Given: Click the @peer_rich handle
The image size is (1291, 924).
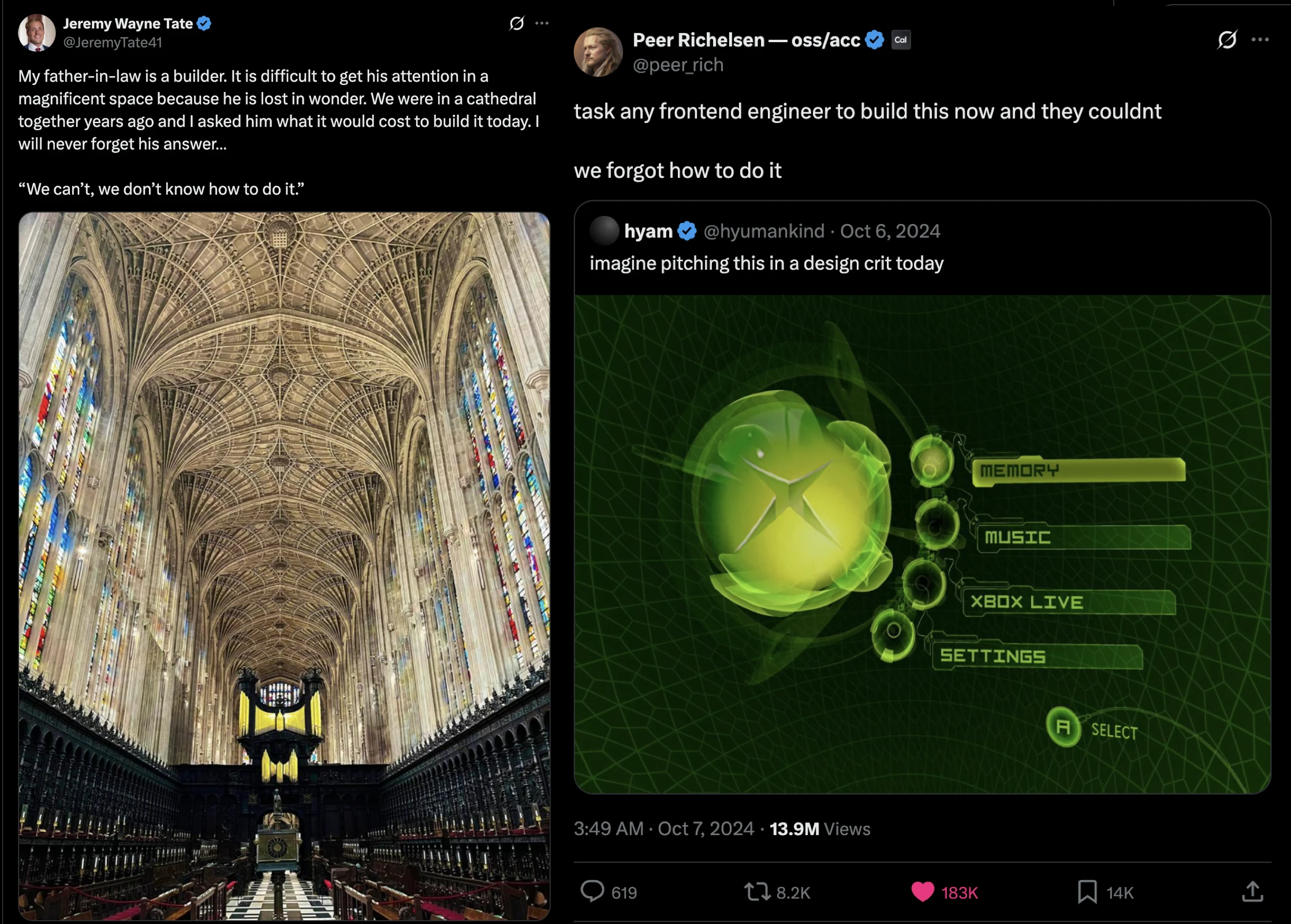Looking at the screenshot, I should tap(678, 65).
